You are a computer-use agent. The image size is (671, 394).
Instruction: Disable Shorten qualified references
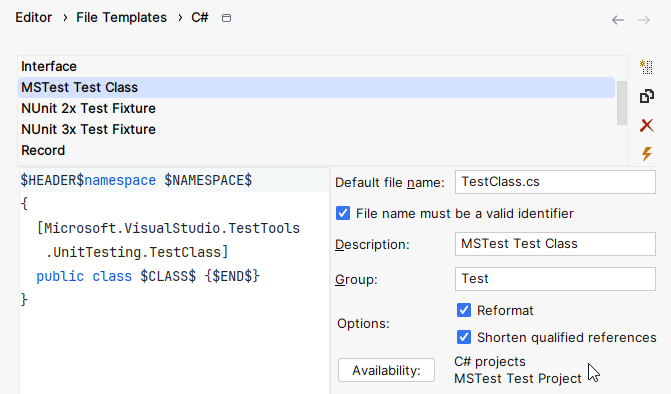(x=464, y=337)
